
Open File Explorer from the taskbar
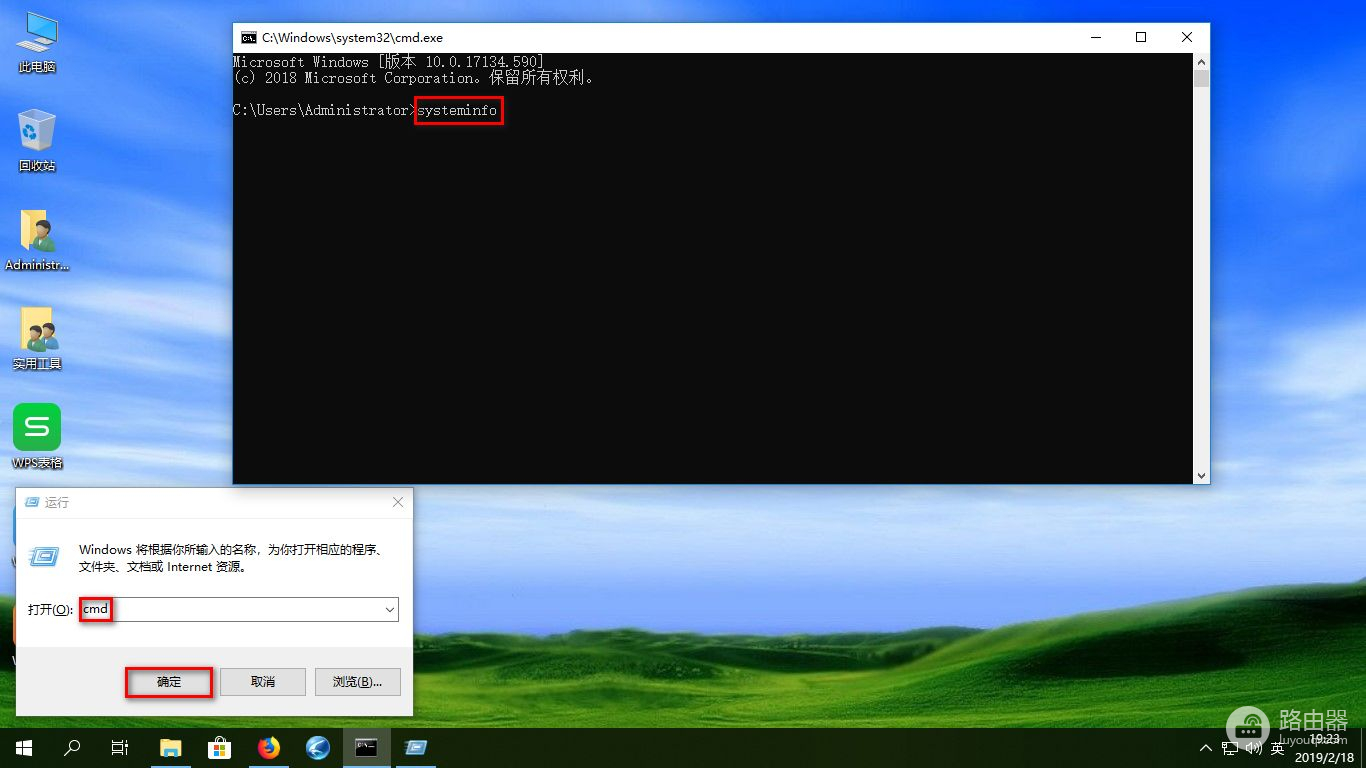(171, 747)
